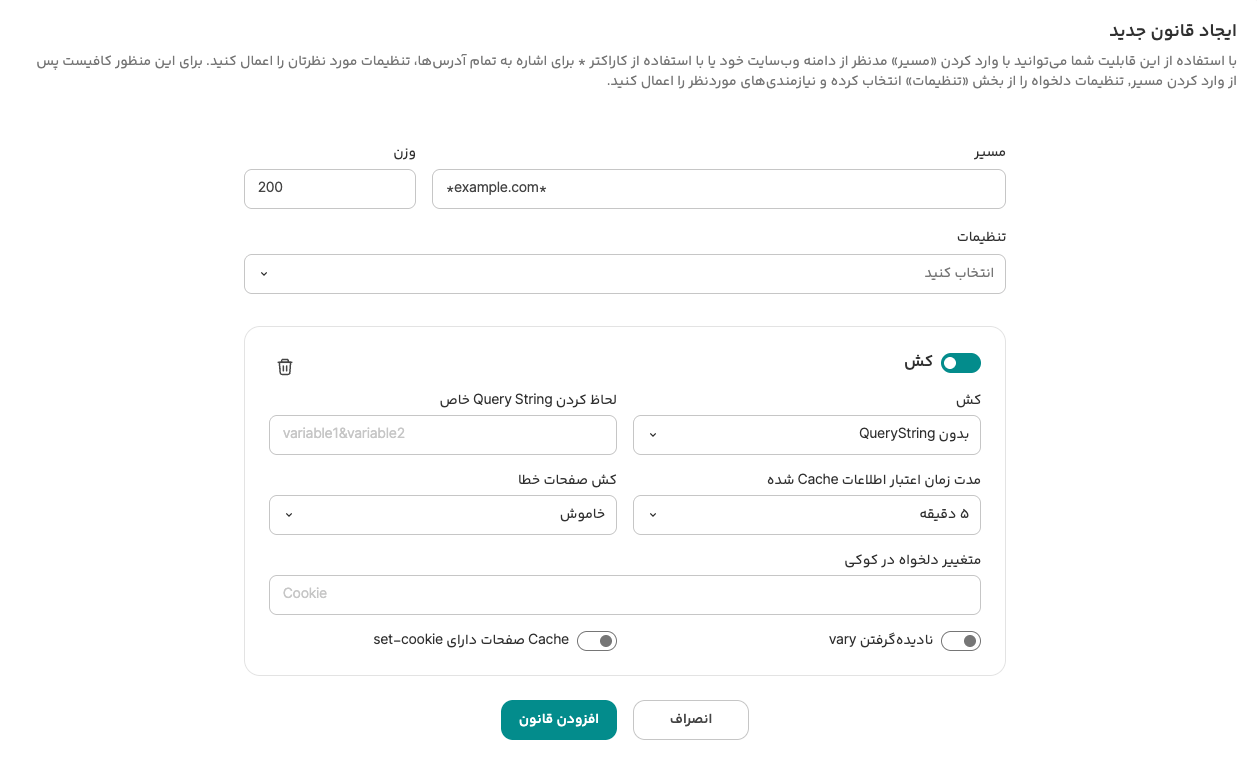1257x783 pixels.
Task: Click the ایجاد قانون جدید page heading
Action: (x=1172, y=31)
